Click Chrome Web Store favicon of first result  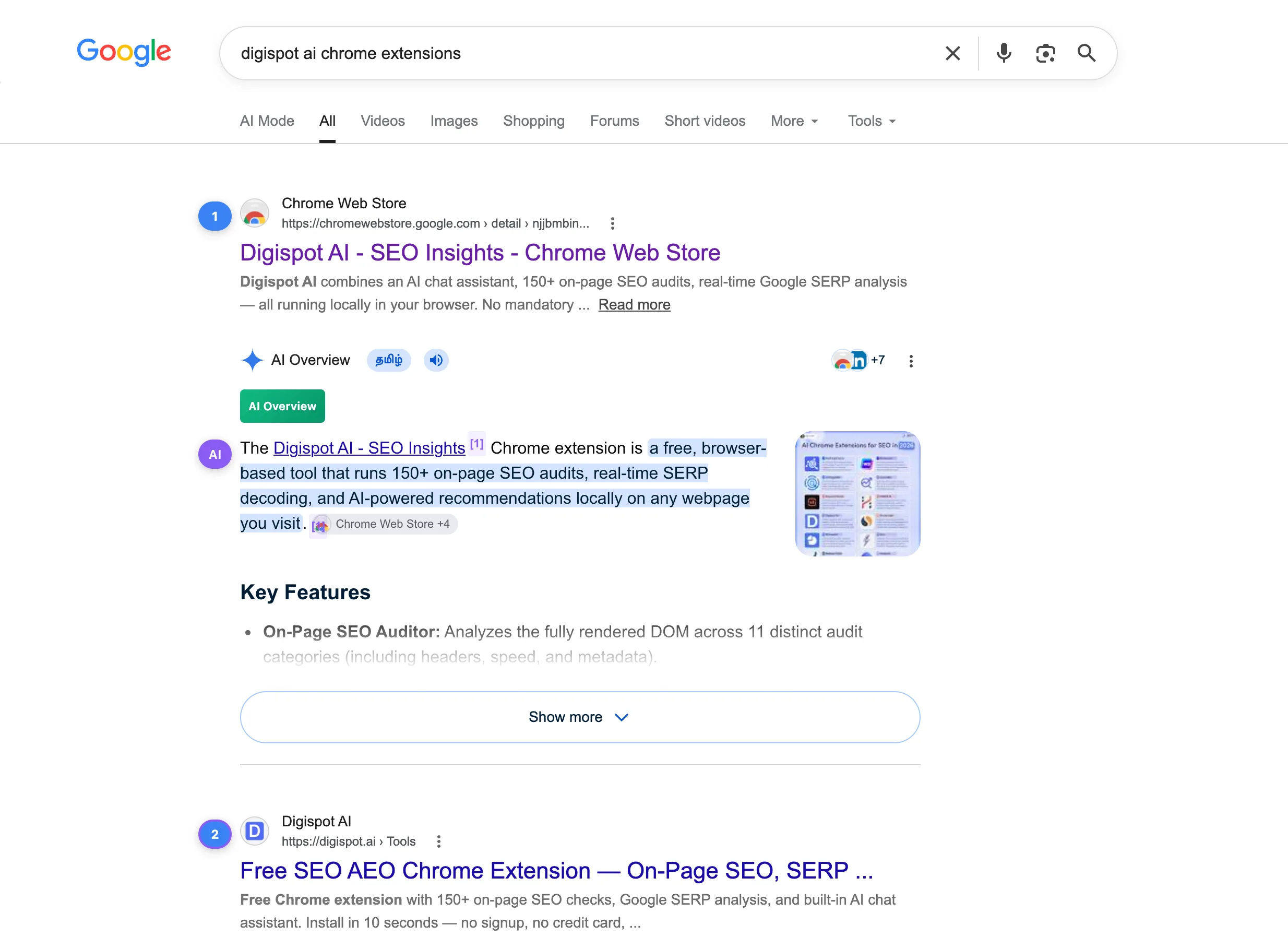(x=254, y=213)
